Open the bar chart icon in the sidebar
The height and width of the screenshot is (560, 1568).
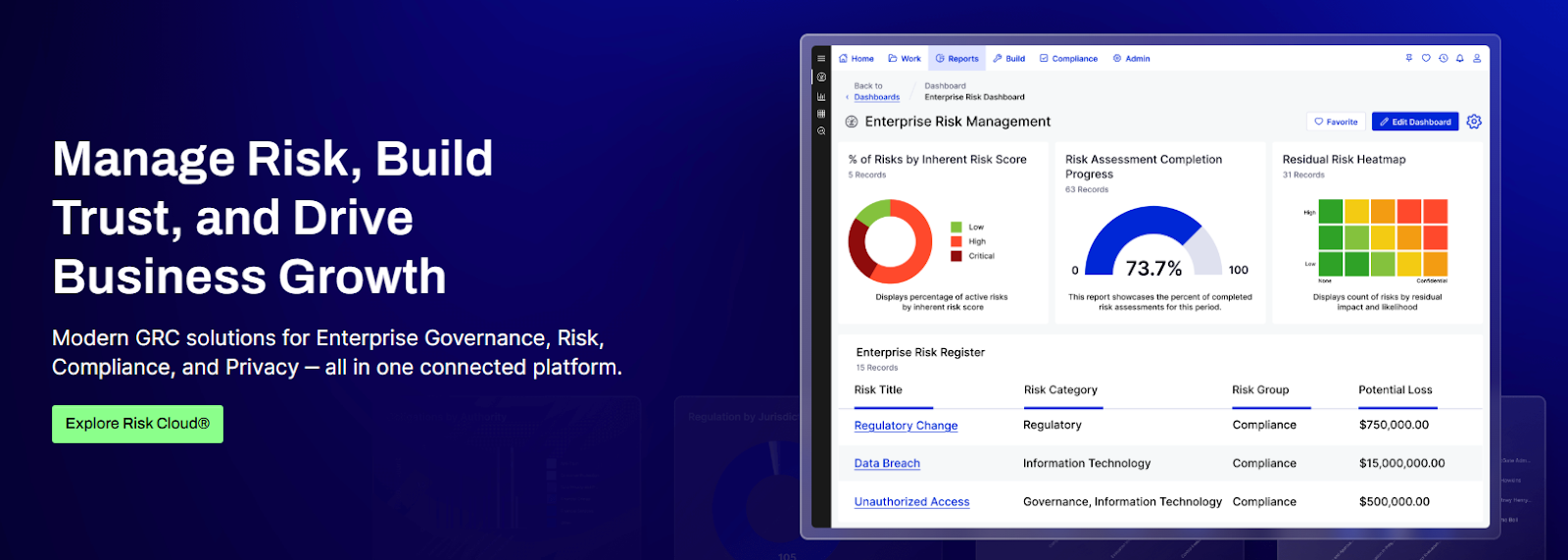coord(821,96)
